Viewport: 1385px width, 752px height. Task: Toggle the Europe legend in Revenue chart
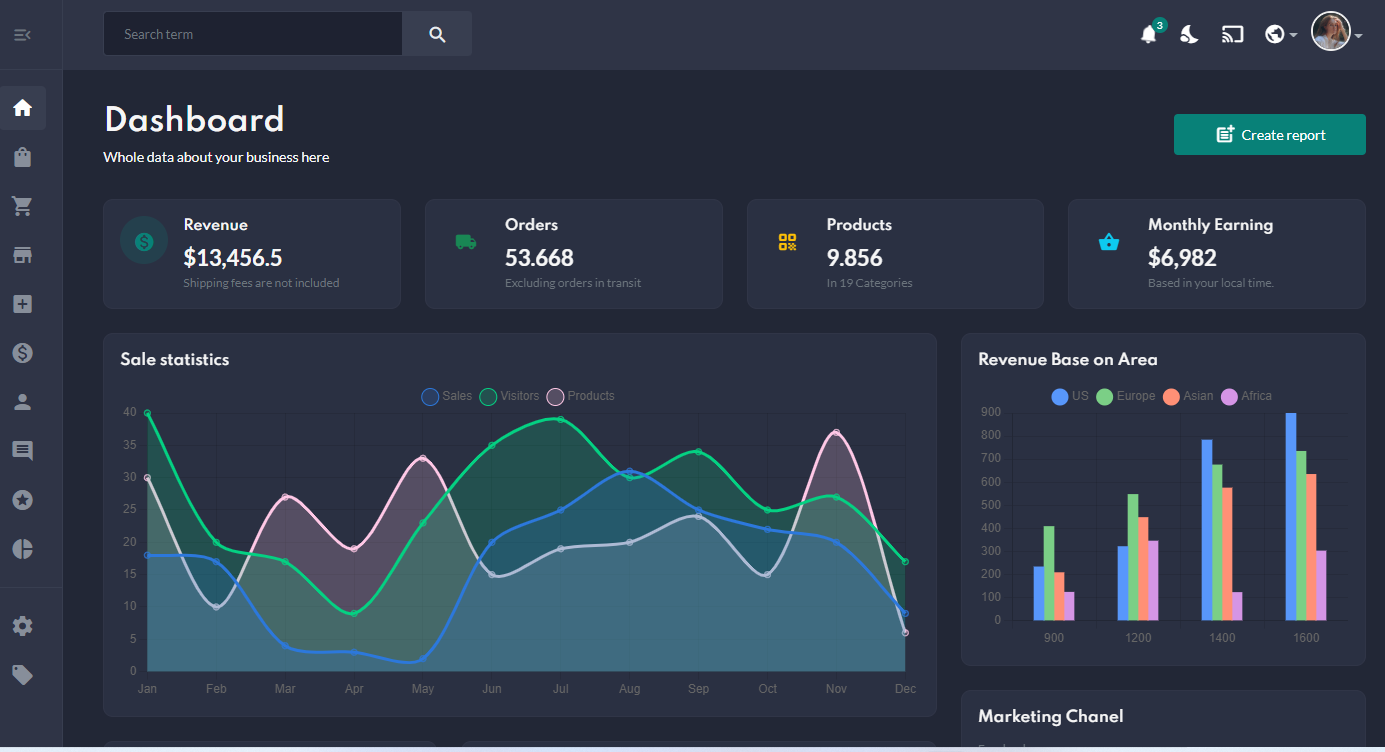coord(1126,396)
